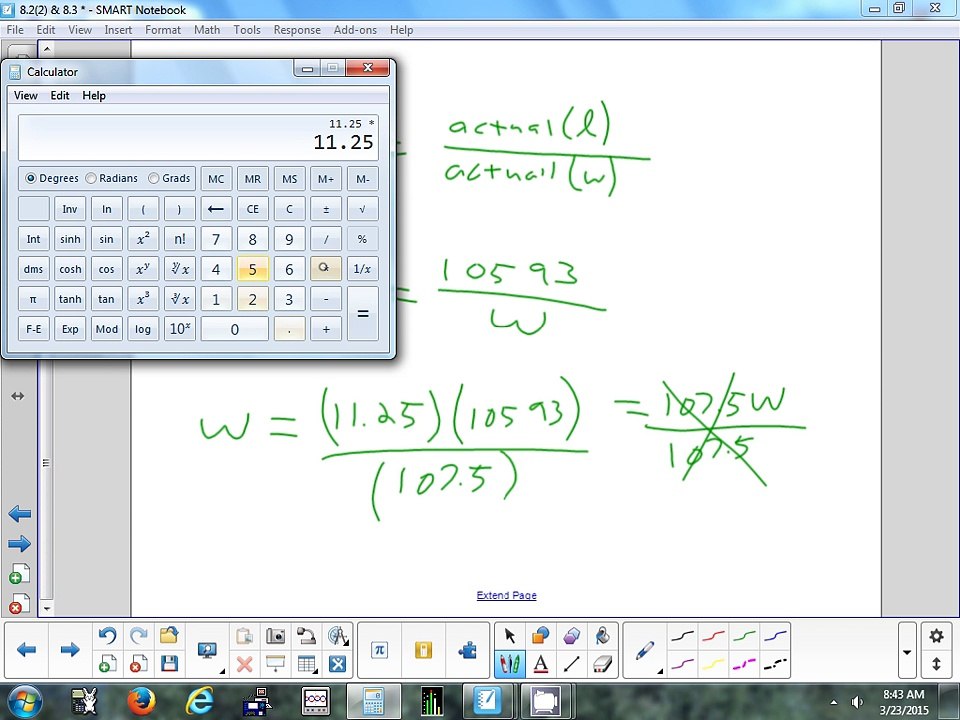Click the Calculator display field showing 11.25

(x=198, y=138)
